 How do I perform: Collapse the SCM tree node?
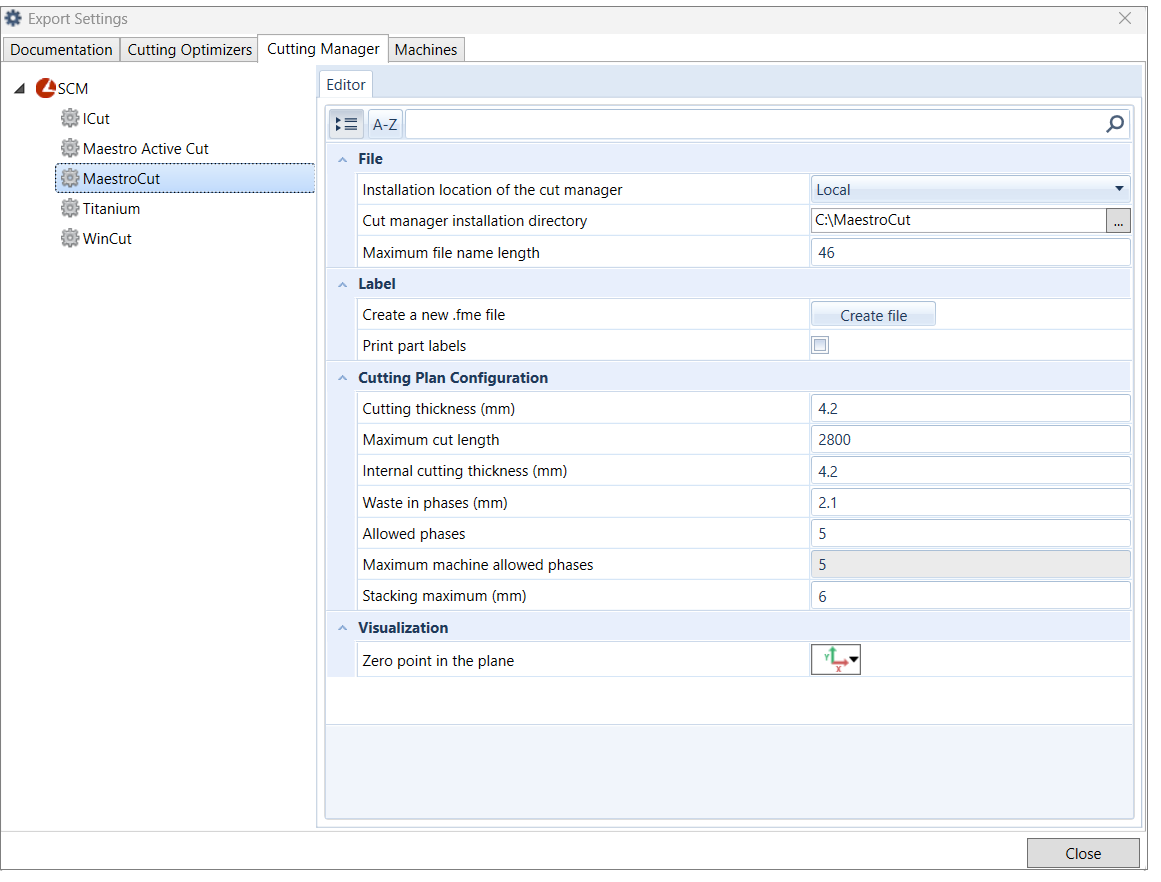pyautogui.click(x=20, y=89)
